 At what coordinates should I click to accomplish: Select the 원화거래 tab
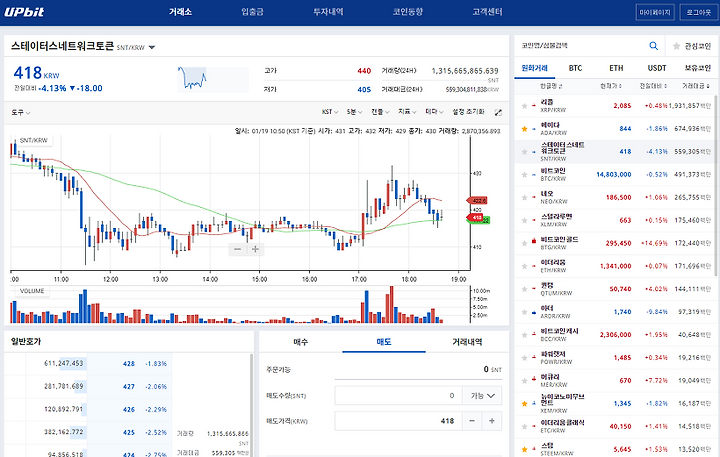pyautogui.click(x=534, y=68)
